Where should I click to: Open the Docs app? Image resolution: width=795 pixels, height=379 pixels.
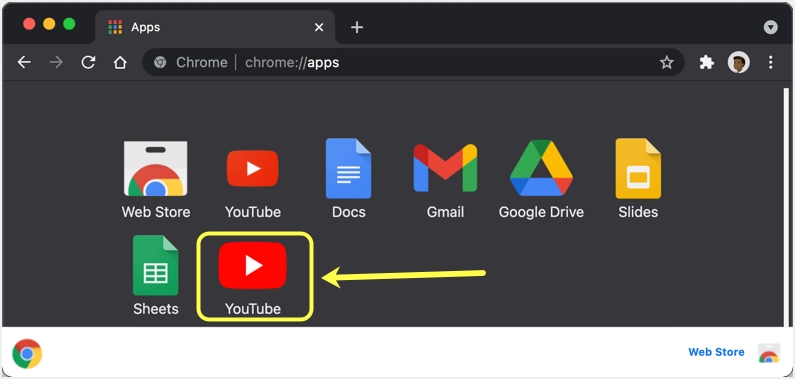[x=348, y=168]
